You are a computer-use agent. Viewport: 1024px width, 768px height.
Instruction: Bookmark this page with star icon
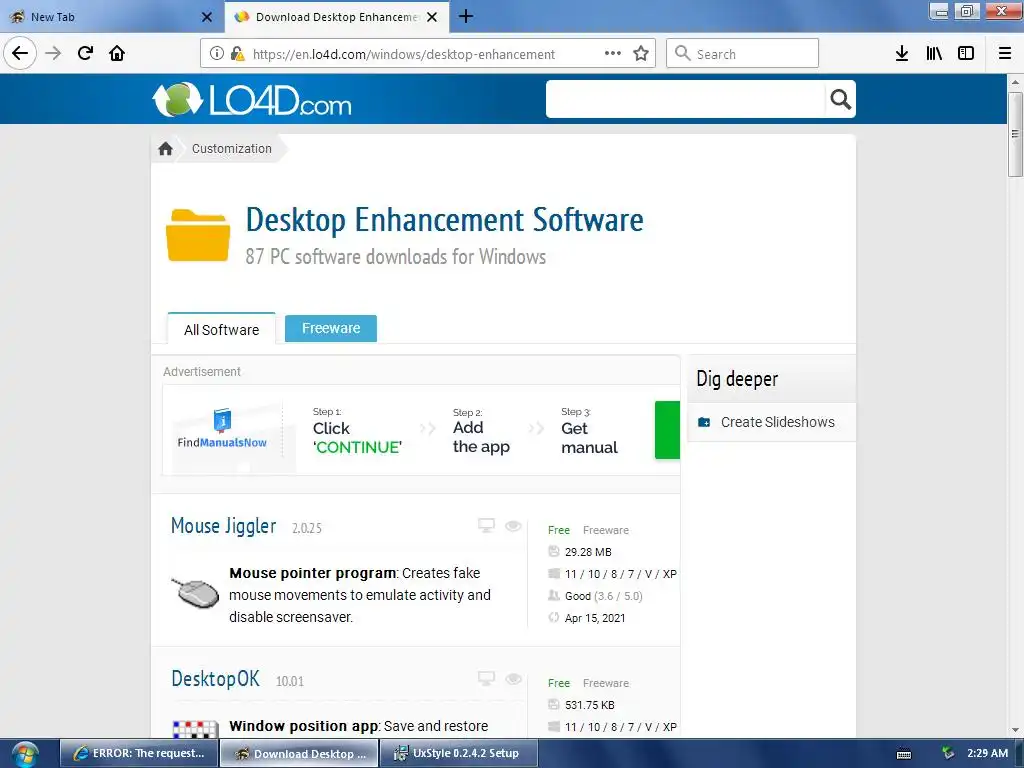[x=641, y=54]
